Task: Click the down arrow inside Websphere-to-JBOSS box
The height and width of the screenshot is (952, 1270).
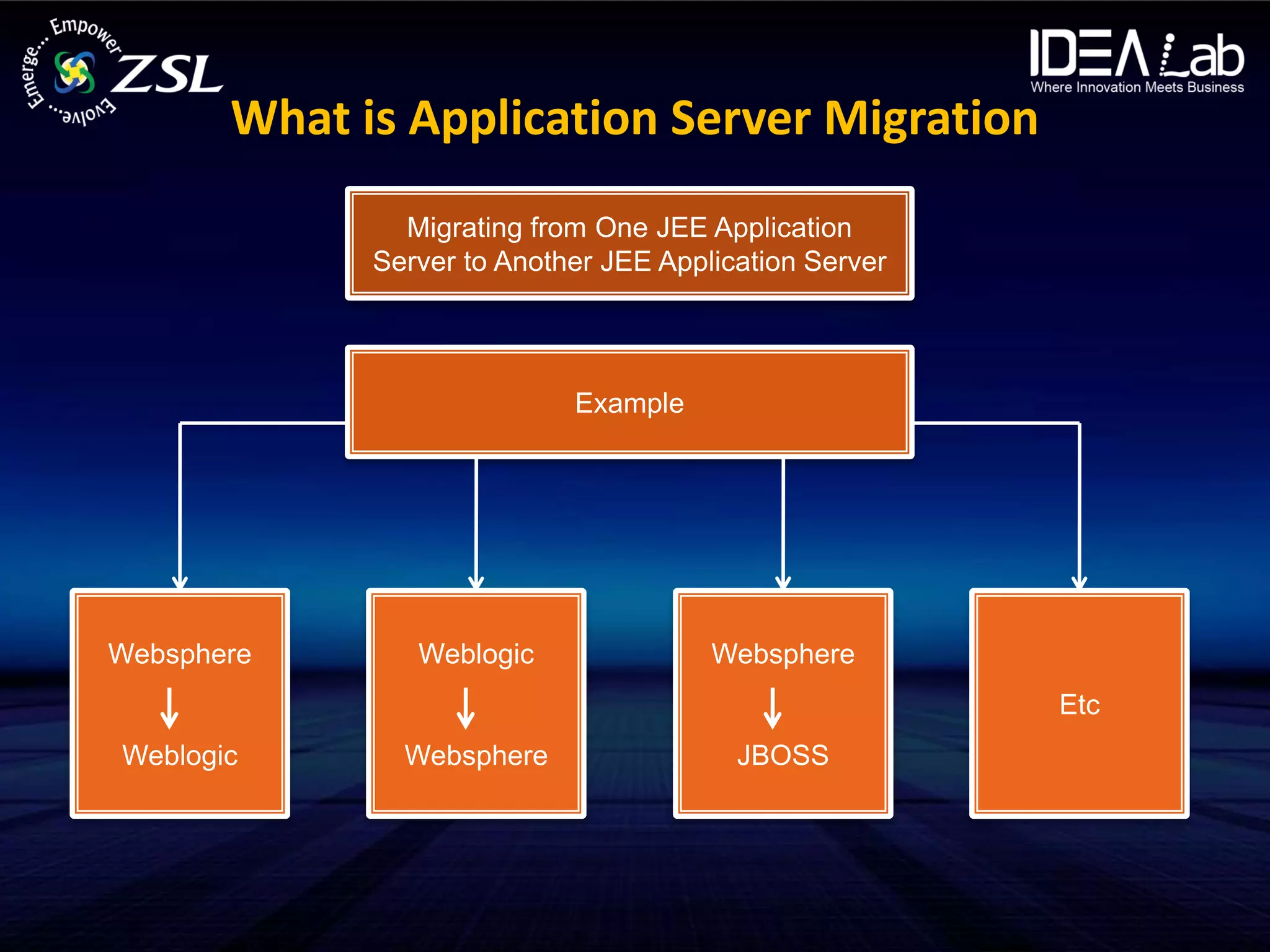Action: [772, 708]
